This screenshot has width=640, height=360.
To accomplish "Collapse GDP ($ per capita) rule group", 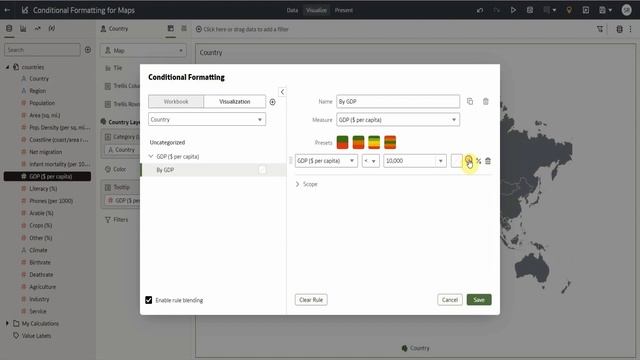I will click(x=151, y=156).
